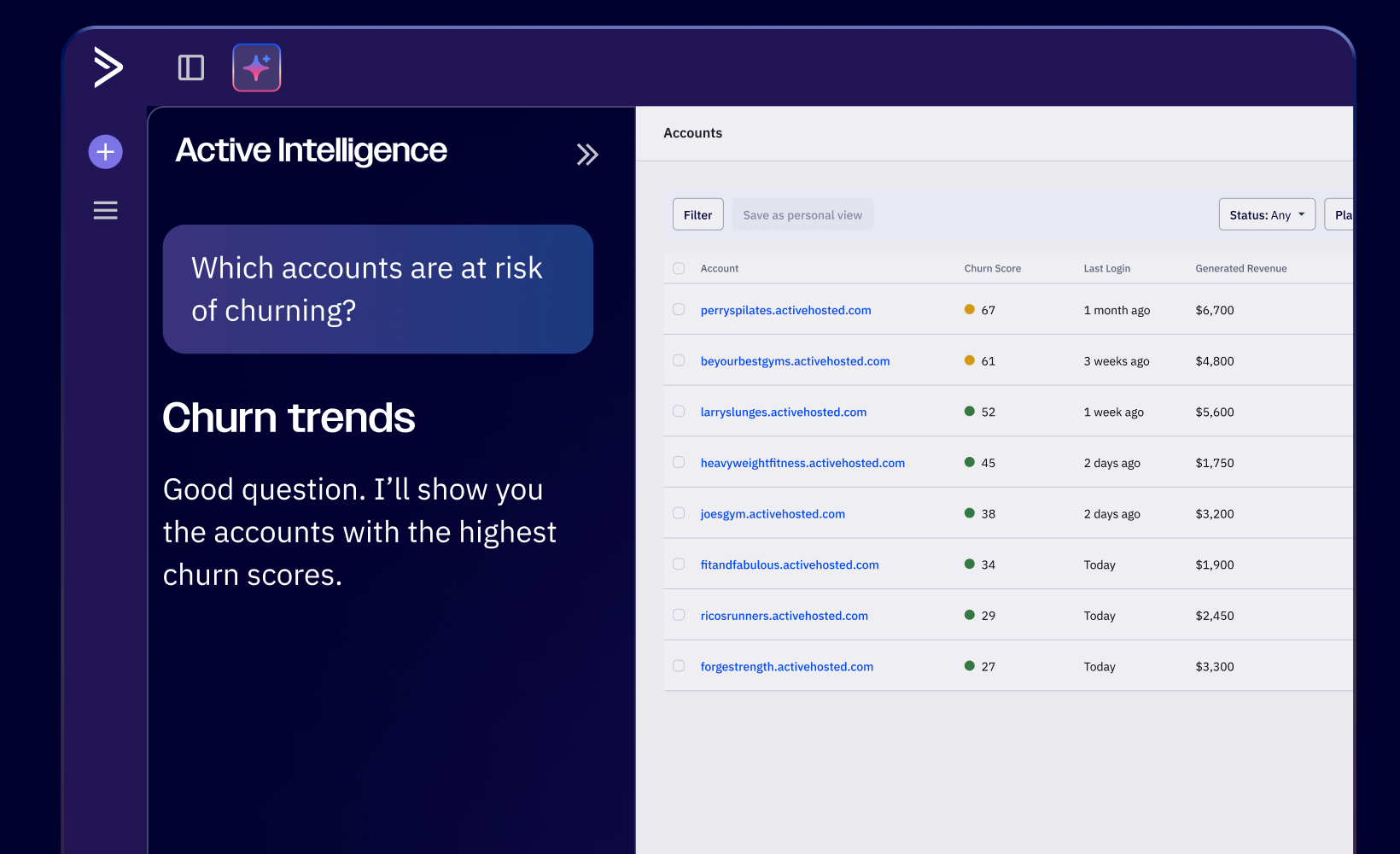1400x854 pixels.
Task: Open beyourbestgyms.activehosted.com account link
Action: (x=795, y=361)
